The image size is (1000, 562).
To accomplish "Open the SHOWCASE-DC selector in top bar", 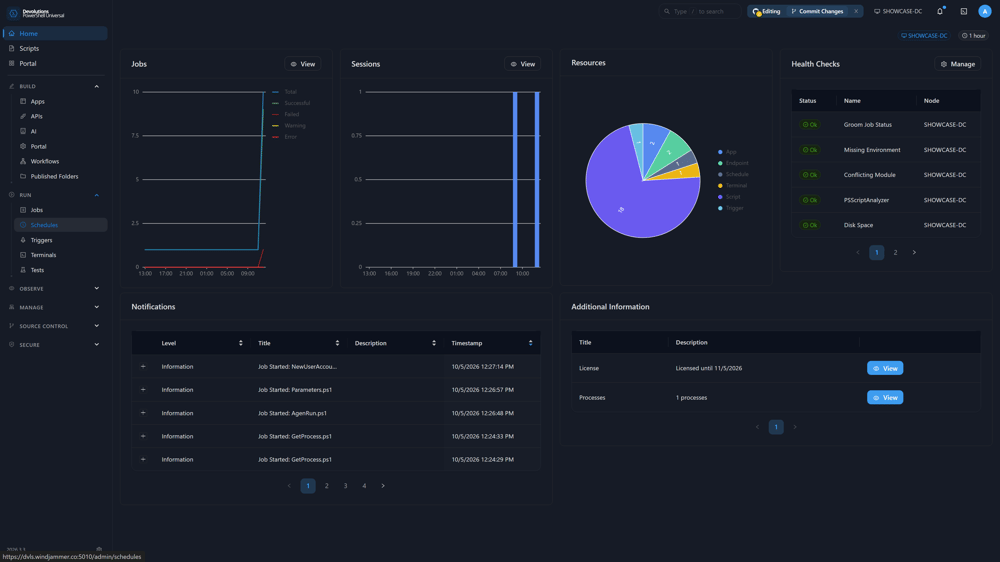I will pyautogui.click(x=898, y=11).
